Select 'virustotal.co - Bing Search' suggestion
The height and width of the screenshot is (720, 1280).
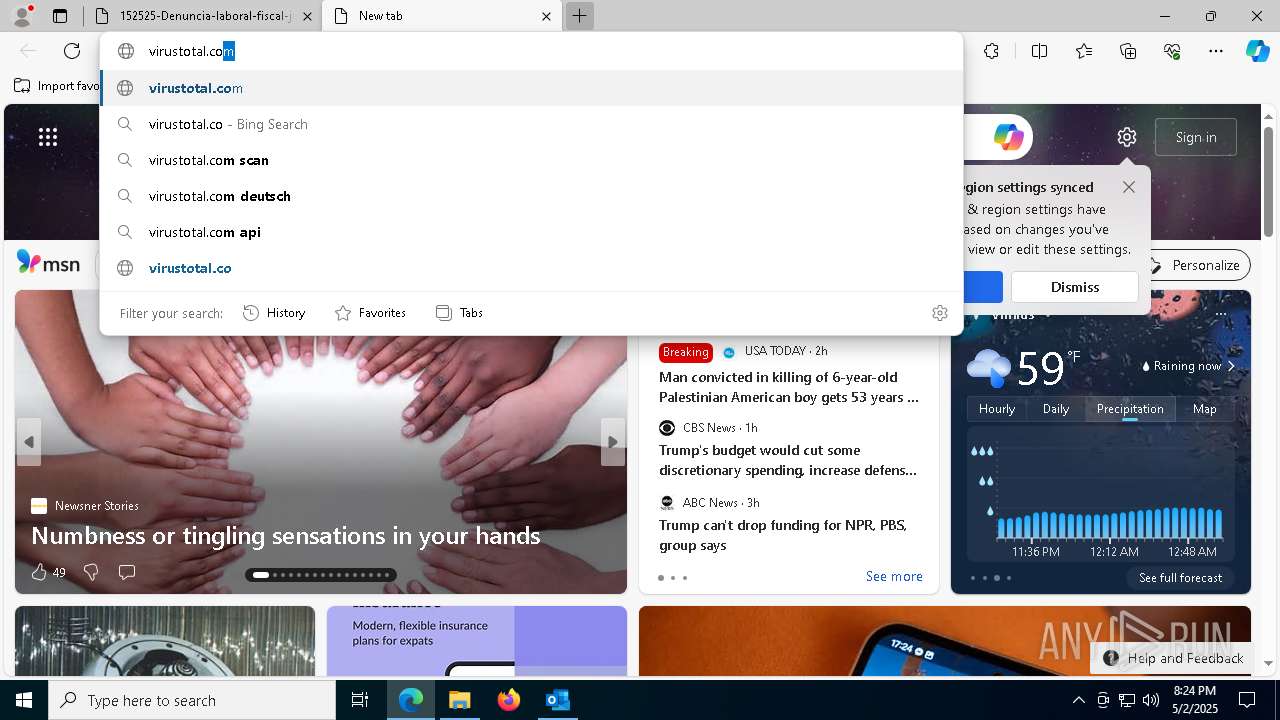pos(532,124)
